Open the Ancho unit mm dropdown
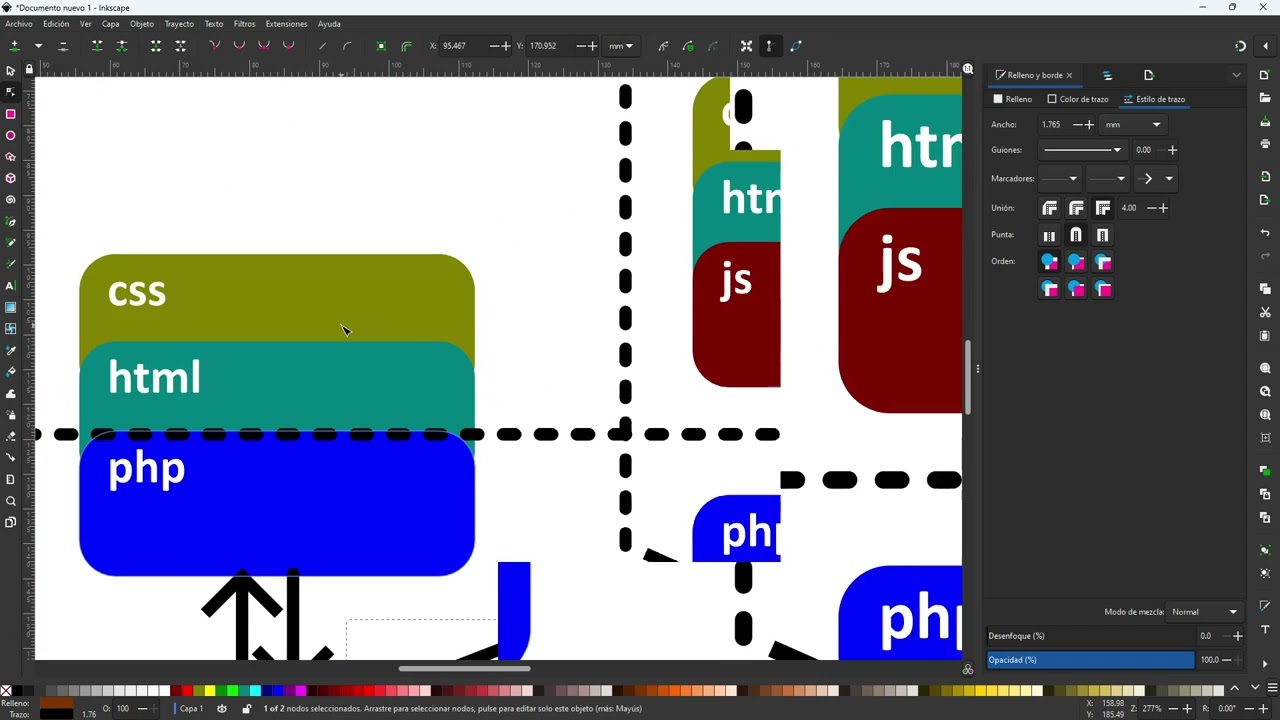 click(x=1134, y=125)
